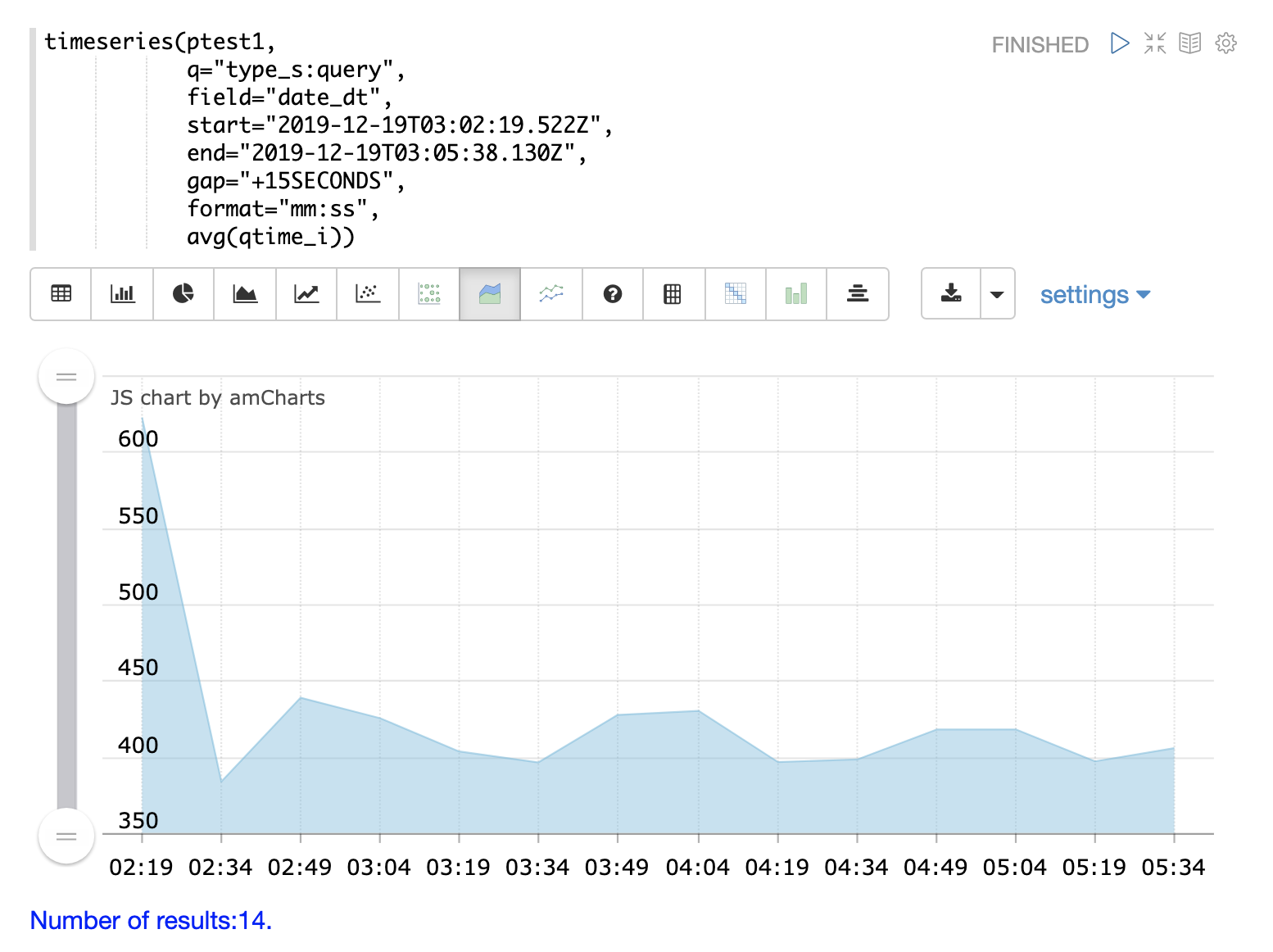Run the paragraph with play button
This screenshot has height=952, width=1273.
pos(1120,43)
